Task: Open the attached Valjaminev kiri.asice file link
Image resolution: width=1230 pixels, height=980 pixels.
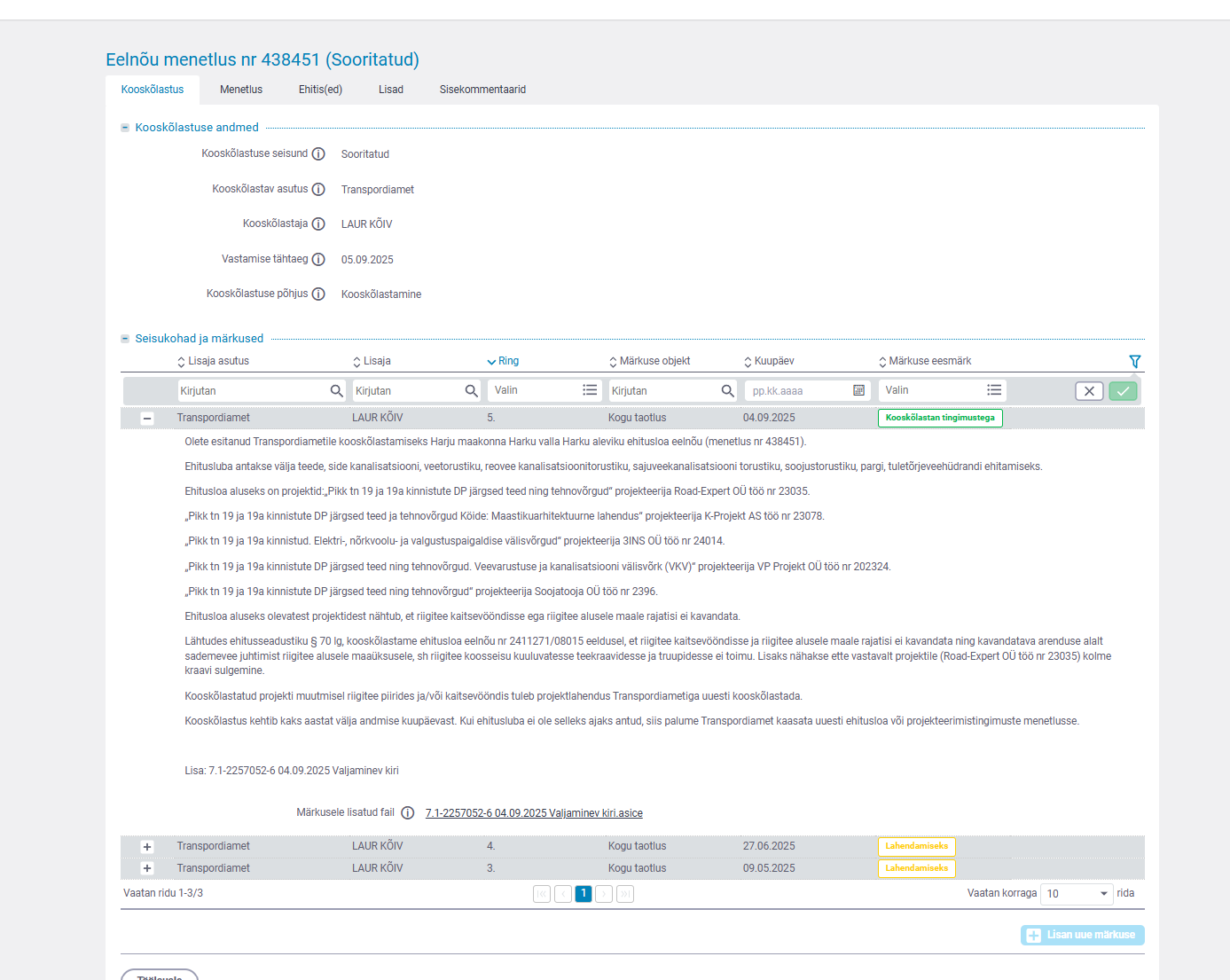Action: (534, 813)
